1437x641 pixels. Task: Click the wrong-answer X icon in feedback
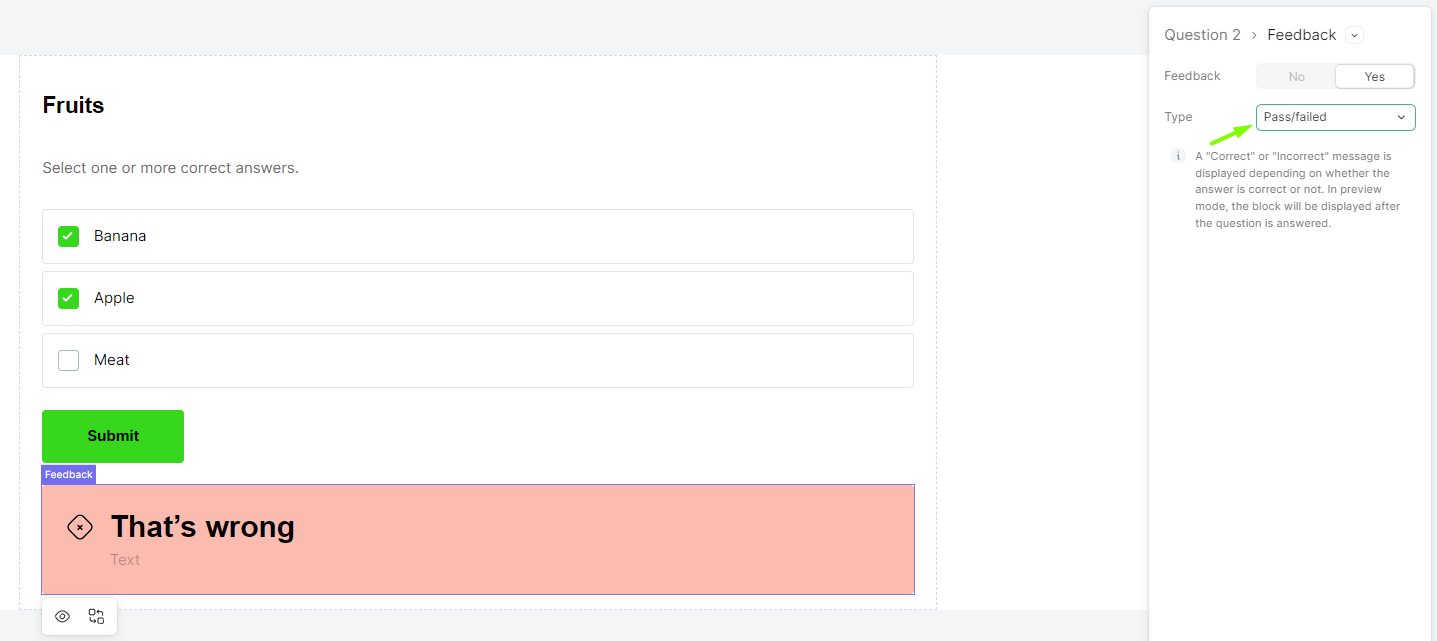[80, 527]
